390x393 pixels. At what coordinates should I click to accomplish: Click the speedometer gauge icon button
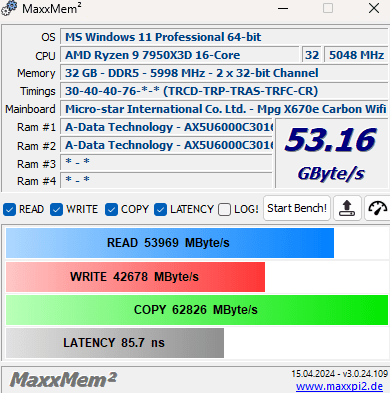377,208
